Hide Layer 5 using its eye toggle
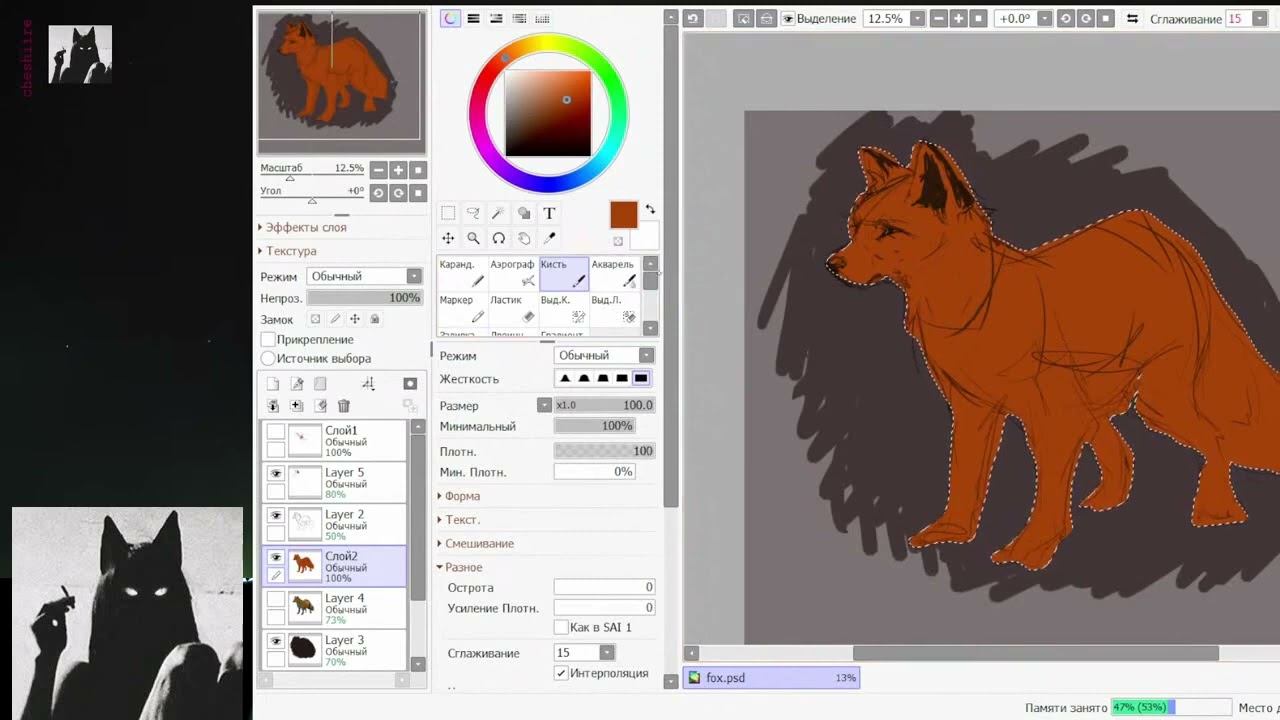 click(276, 473)
